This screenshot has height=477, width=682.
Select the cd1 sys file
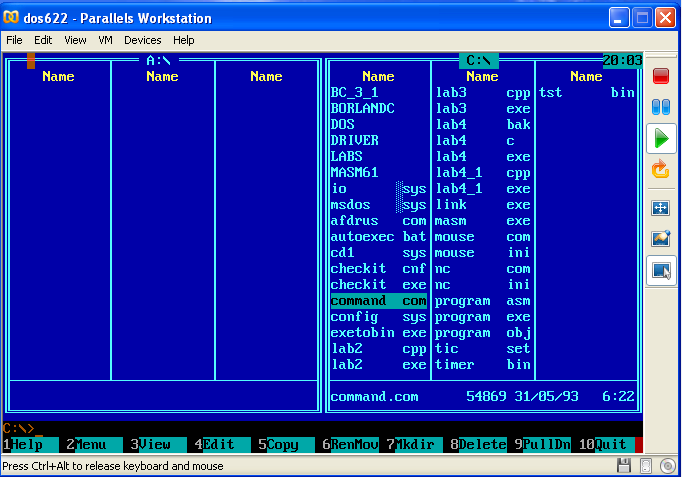[378, 253]
